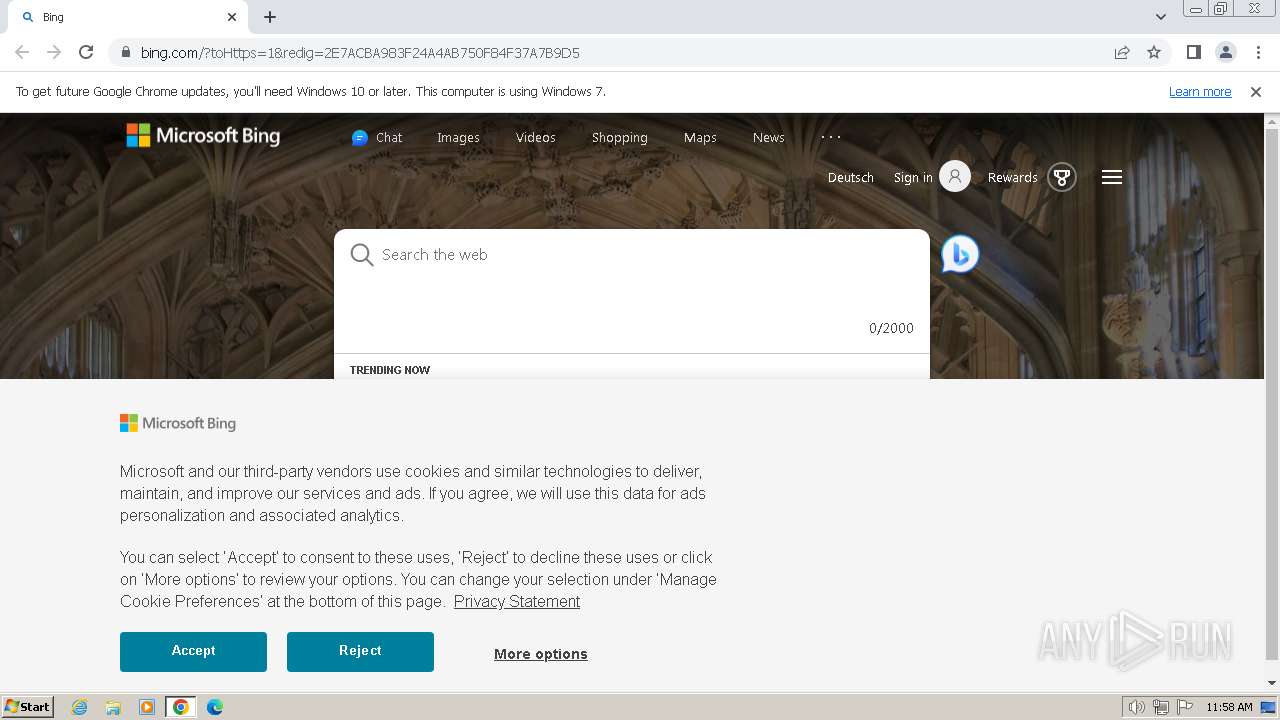Dismiss the Chrome update infobar
Image resolution: width=1280 pixels, height=720 pixels.
[1256, 91]
